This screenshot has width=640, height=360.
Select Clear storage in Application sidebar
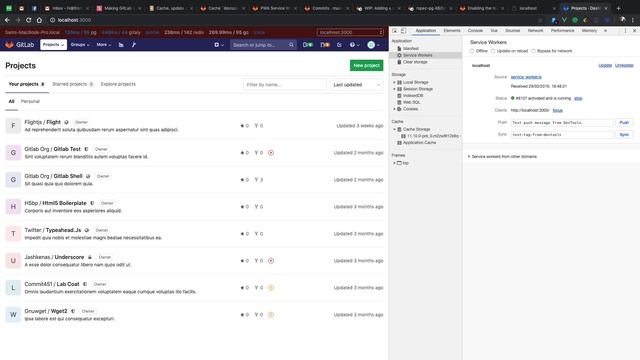pyautogui.click(x=415, y=62)
